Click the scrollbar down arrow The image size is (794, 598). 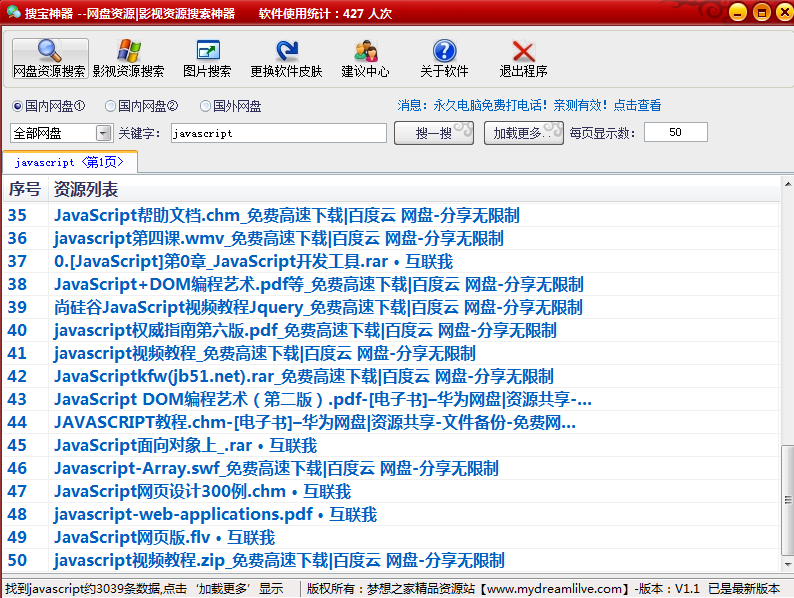point(787,564)
